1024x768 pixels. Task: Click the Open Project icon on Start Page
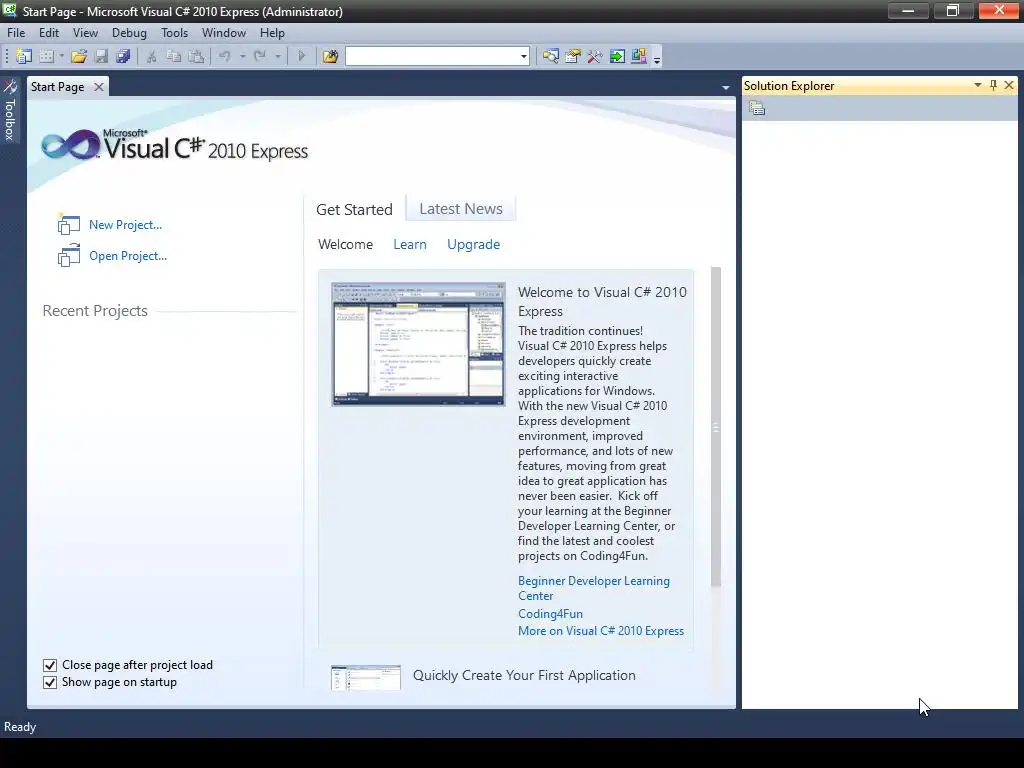69,256
